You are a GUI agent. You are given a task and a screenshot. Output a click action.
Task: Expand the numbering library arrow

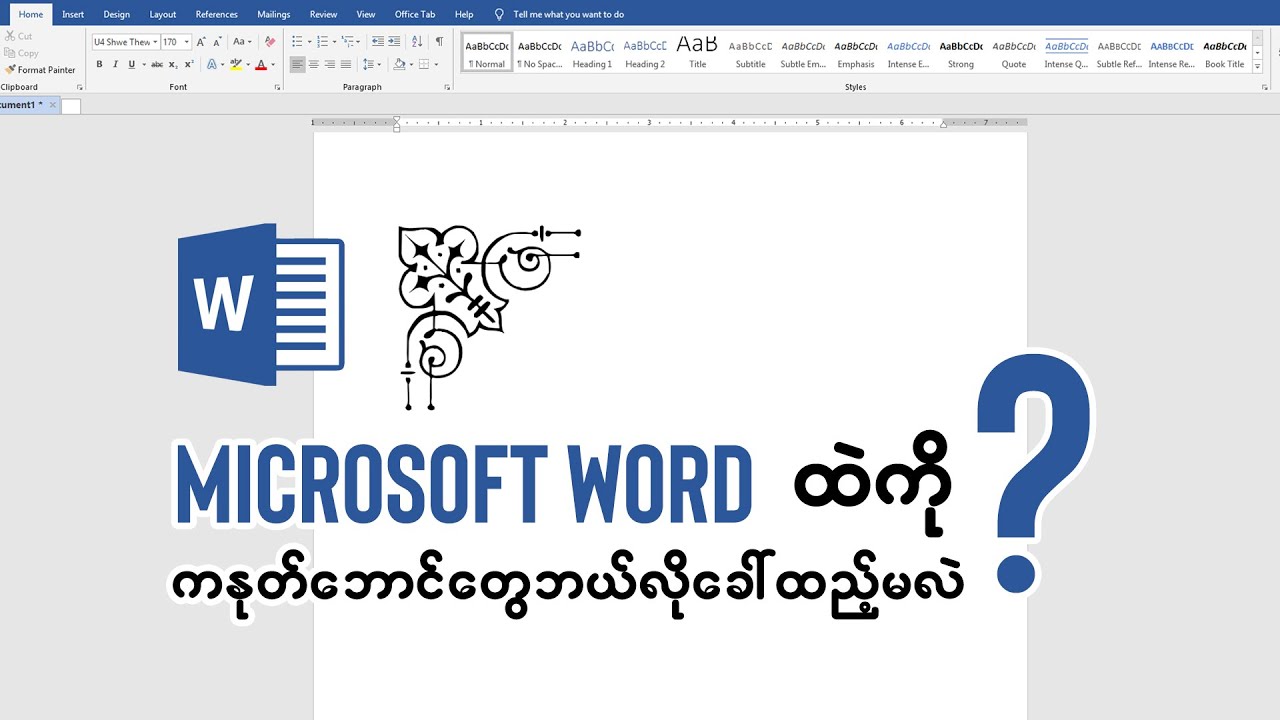[x=333, y=42]
